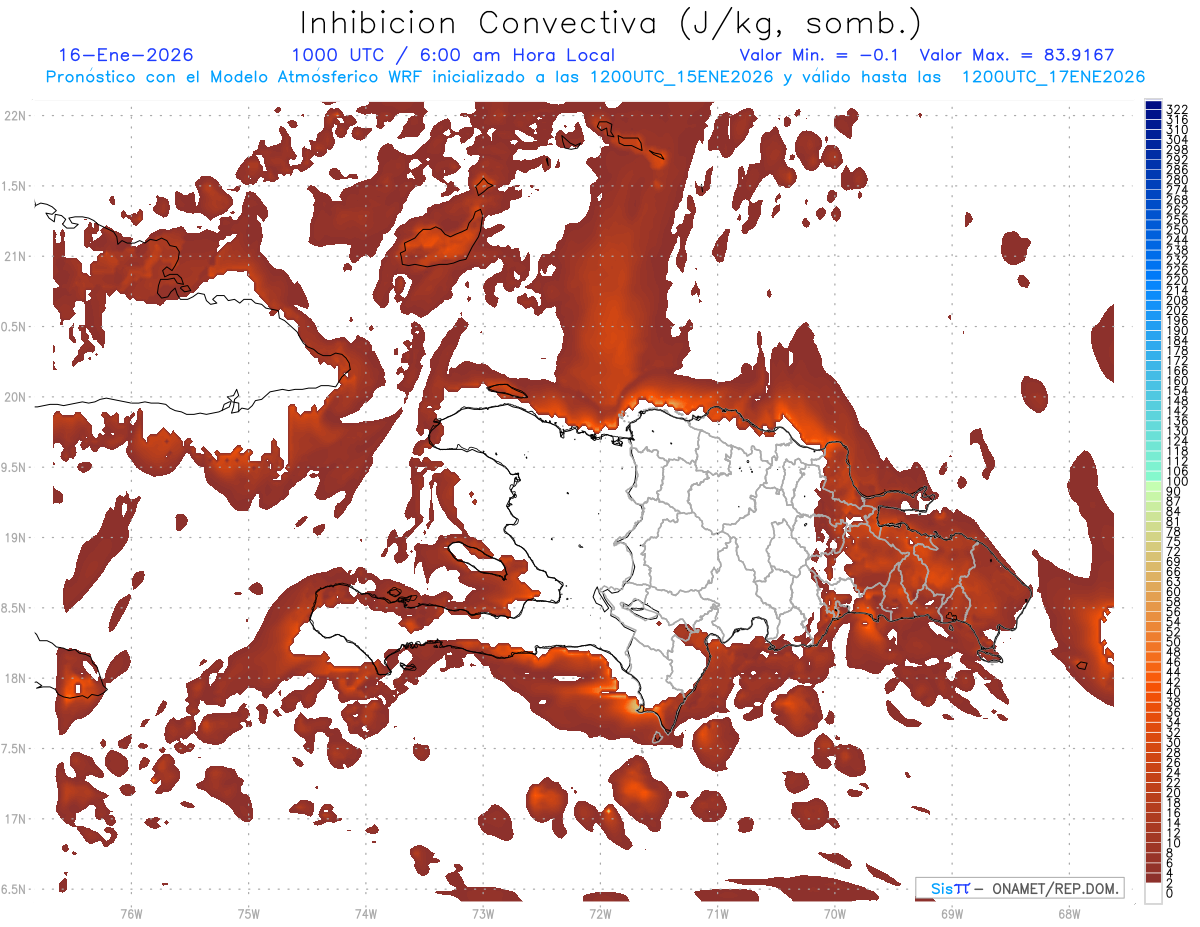This screenshot has width=1200, height=927.
Task: Select the date text '16-Ene-2026'
Action: [126, 55]
